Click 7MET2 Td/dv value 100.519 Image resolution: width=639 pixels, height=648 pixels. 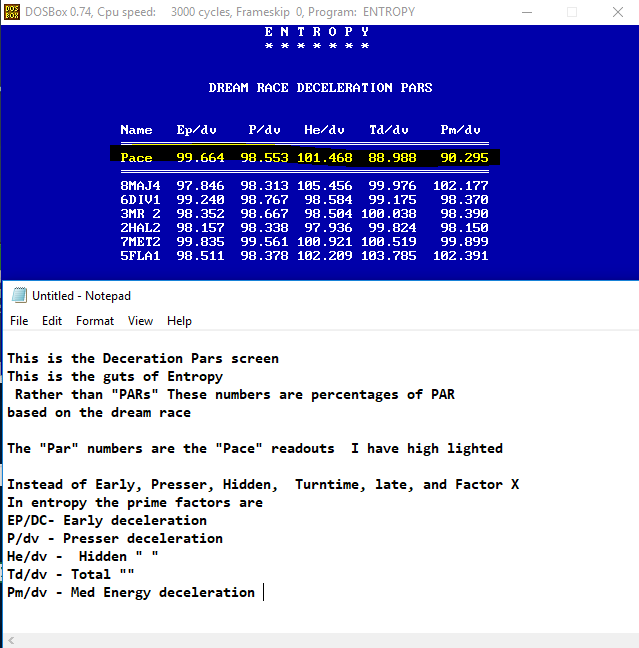389,242
